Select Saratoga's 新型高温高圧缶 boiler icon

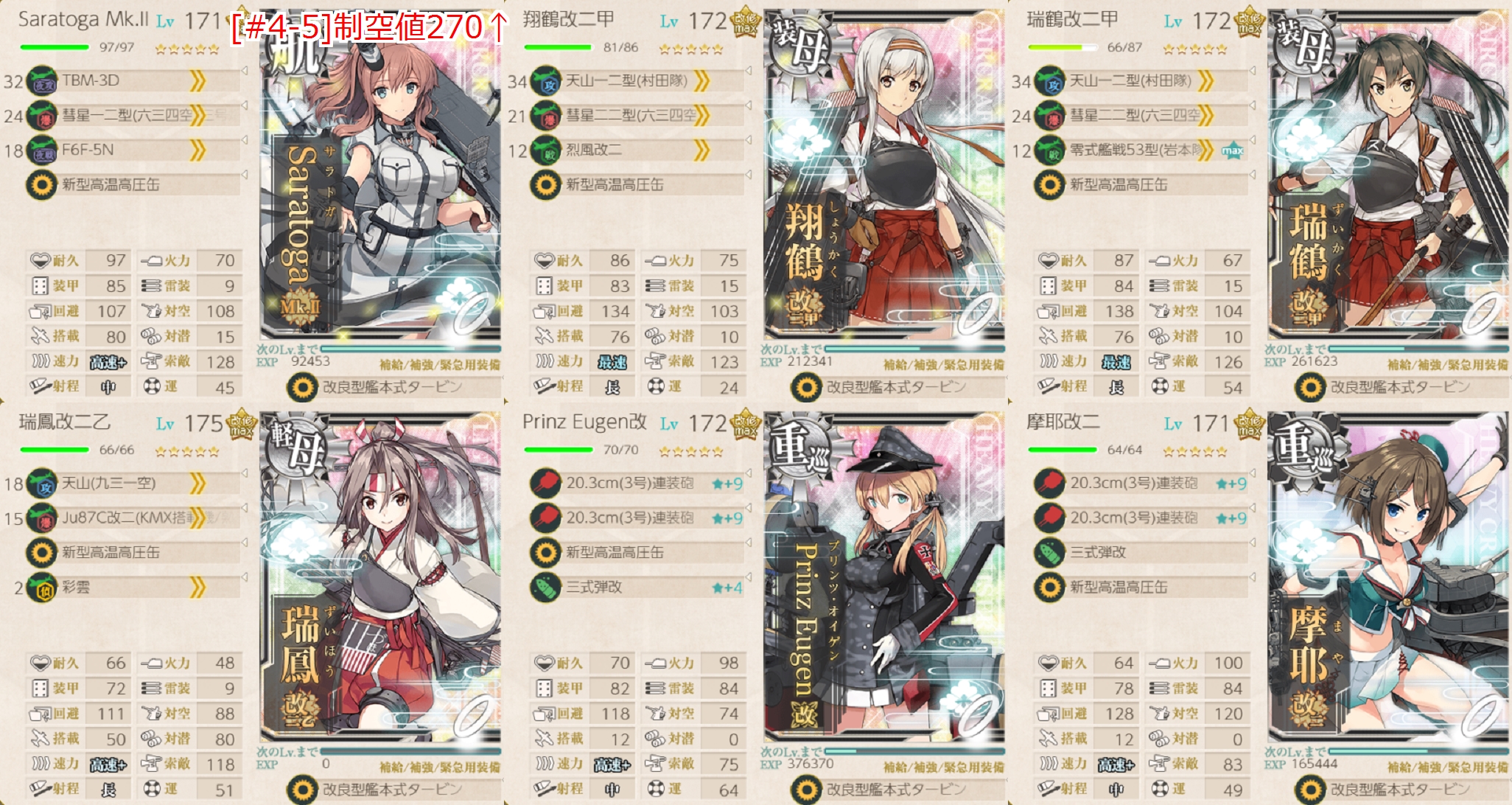(x=41, y=184)
